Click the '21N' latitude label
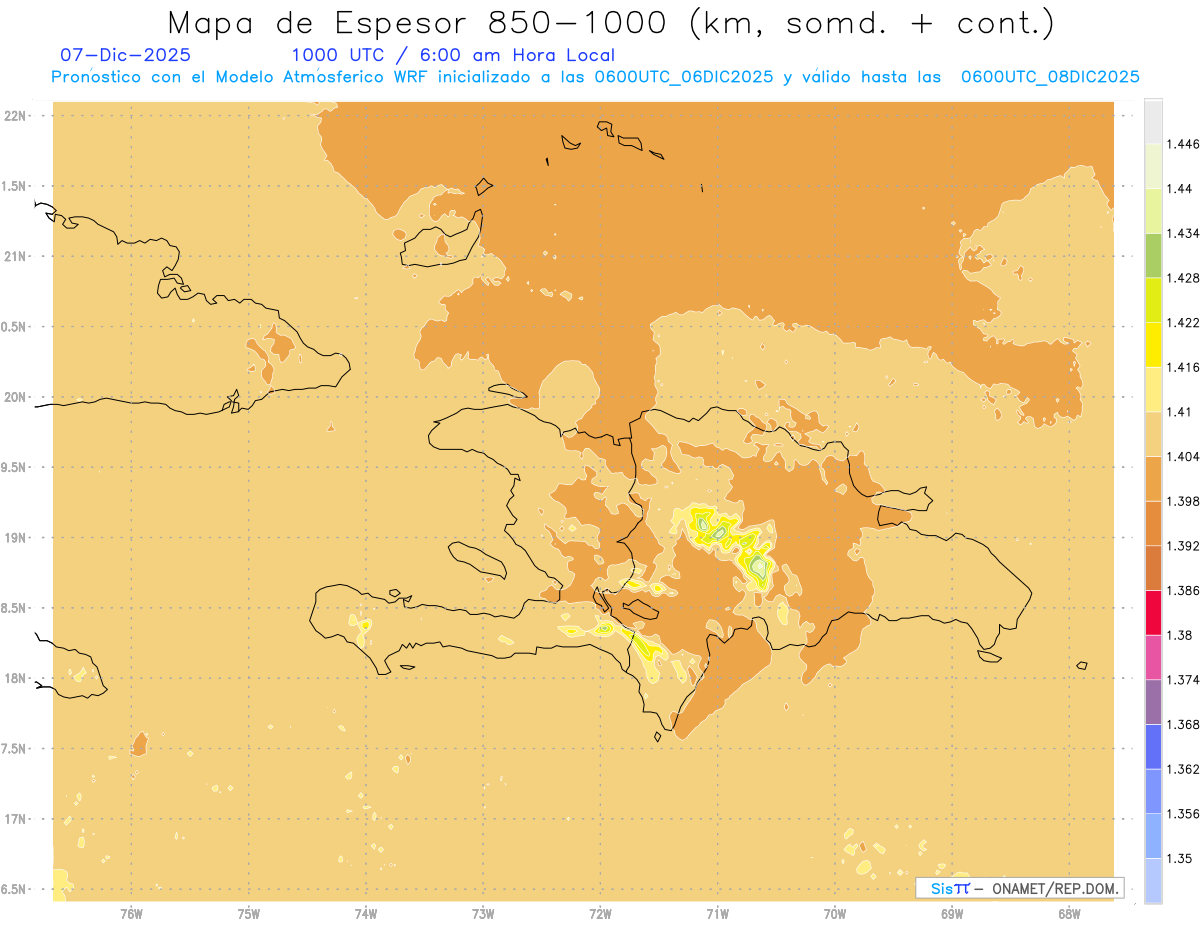Viewport: 1200px width, 927px height. tap(16, 256)
